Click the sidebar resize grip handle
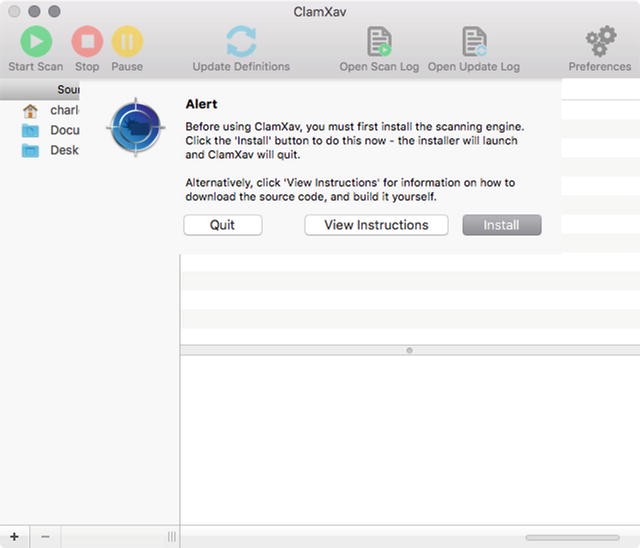The height and width of the screenshot is (548, 640). tap(172, 536)
